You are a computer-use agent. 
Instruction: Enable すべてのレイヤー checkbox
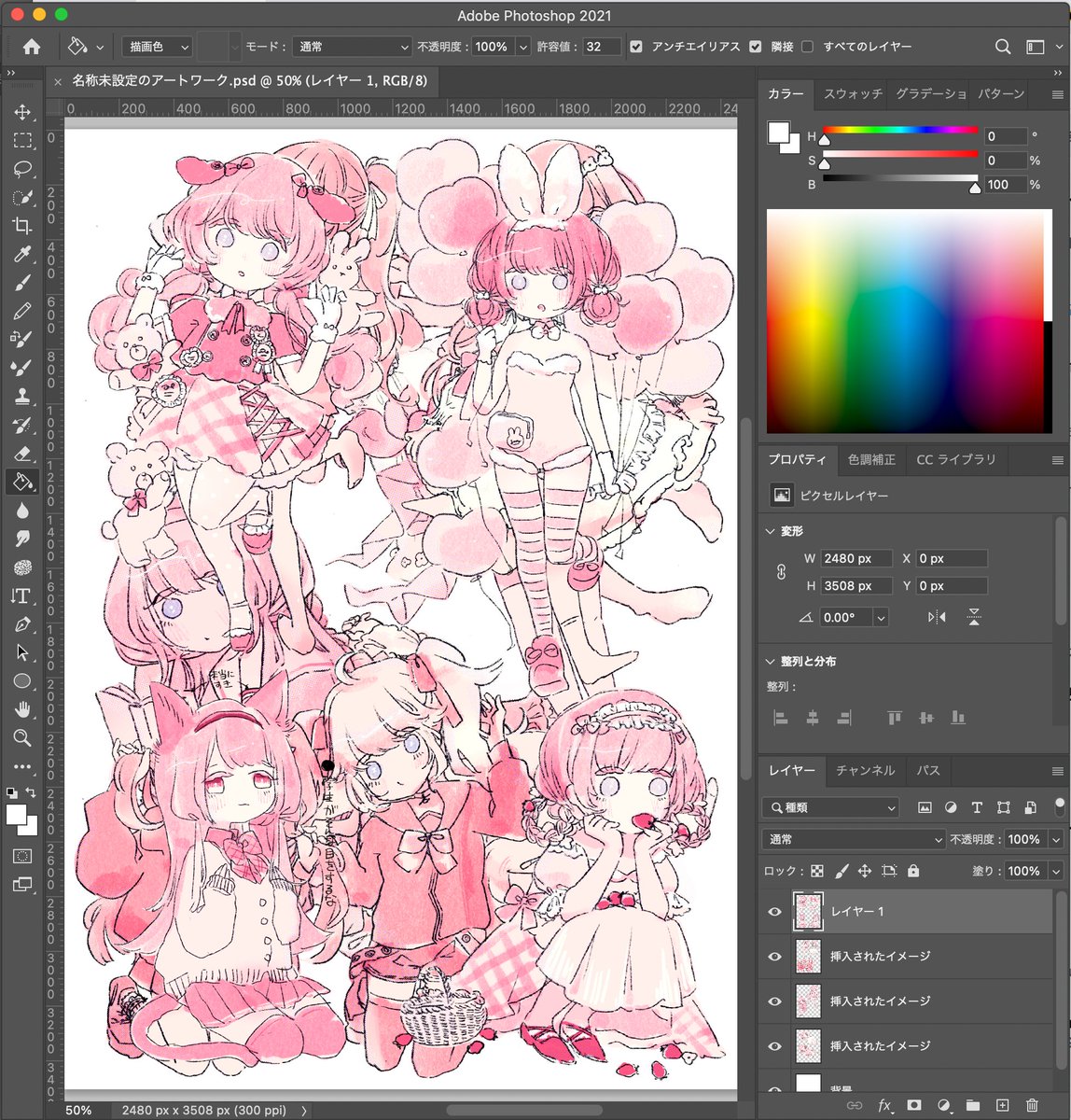coord(807,47)
